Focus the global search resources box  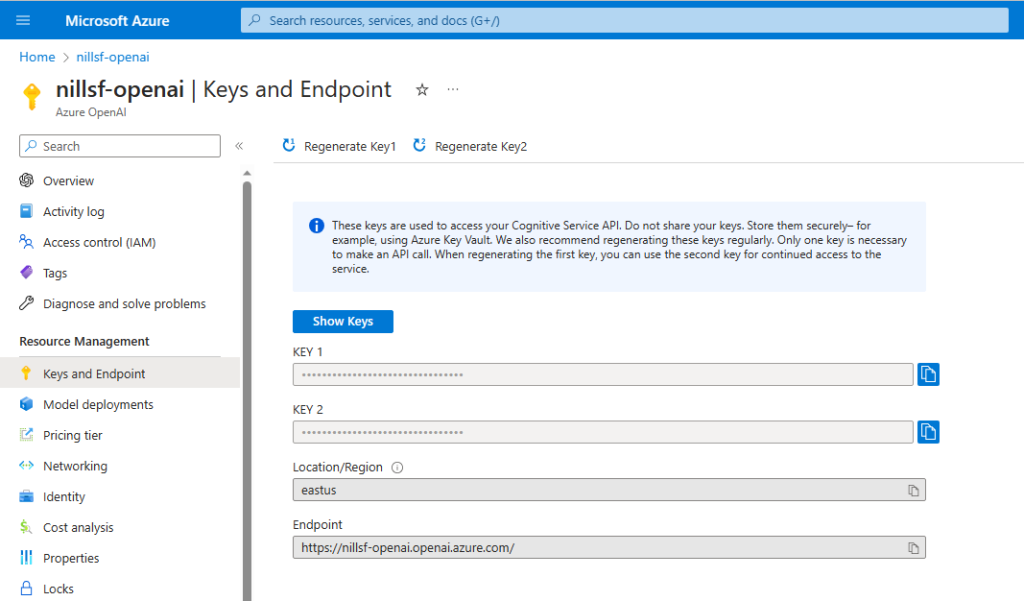click(x=624, y=20)
